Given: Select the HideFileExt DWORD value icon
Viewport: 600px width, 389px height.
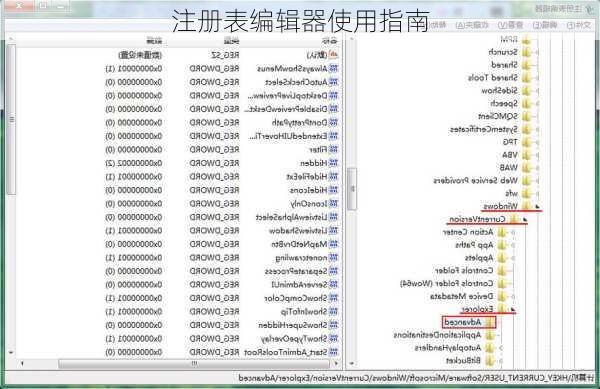Looking at the screenshot, I should pos(334,177).
